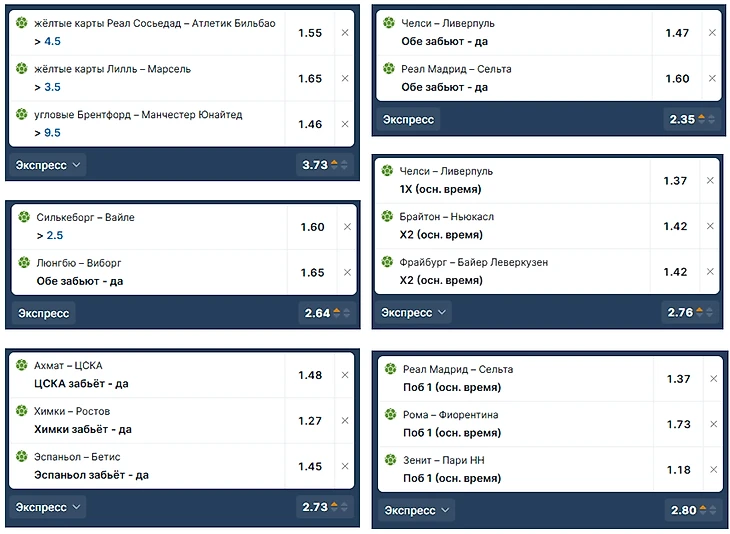Remove the Лилль – Марсель yellow cards bet
This screenshot has width=730, height=534.
pyautogui.click(x=345, y=78)
